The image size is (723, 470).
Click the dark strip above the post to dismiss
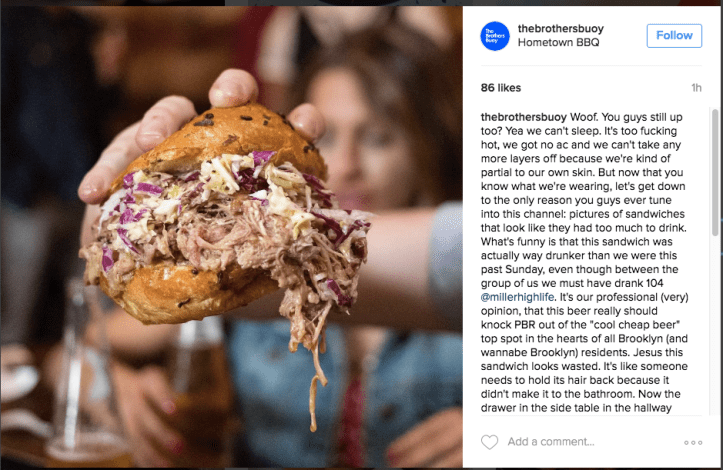pyautogui.click(x=362, y=2)
